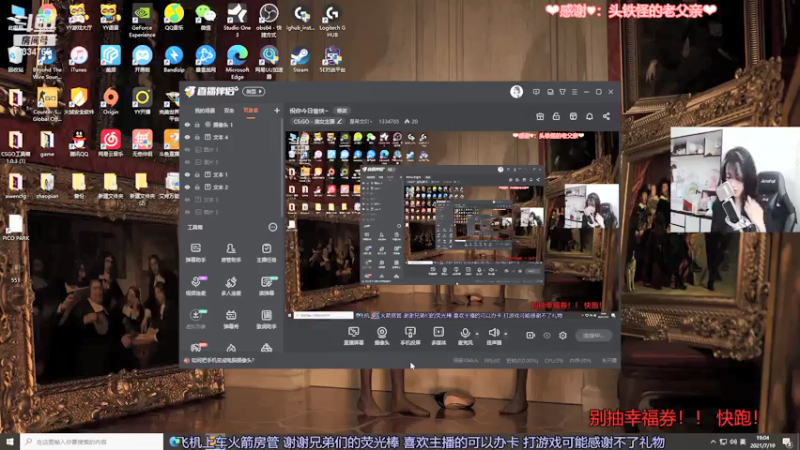
Task: Add a new scene with the plus button
Action: point(277,110)
